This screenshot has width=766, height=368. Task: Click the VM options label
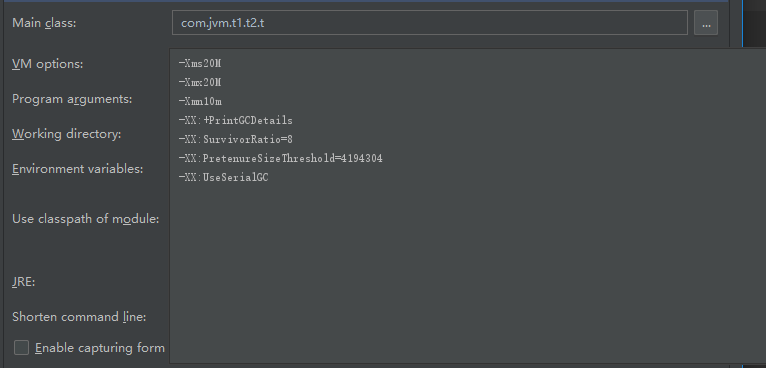click(47, 64)
